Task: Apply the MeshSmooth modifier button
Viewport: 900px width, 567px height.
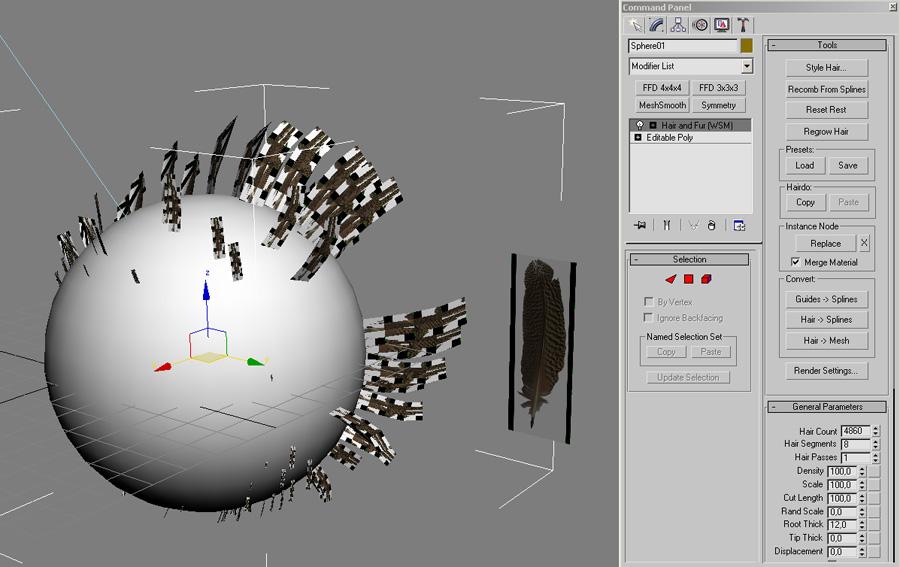Action: pyautogui.click(x=662, y=105)
